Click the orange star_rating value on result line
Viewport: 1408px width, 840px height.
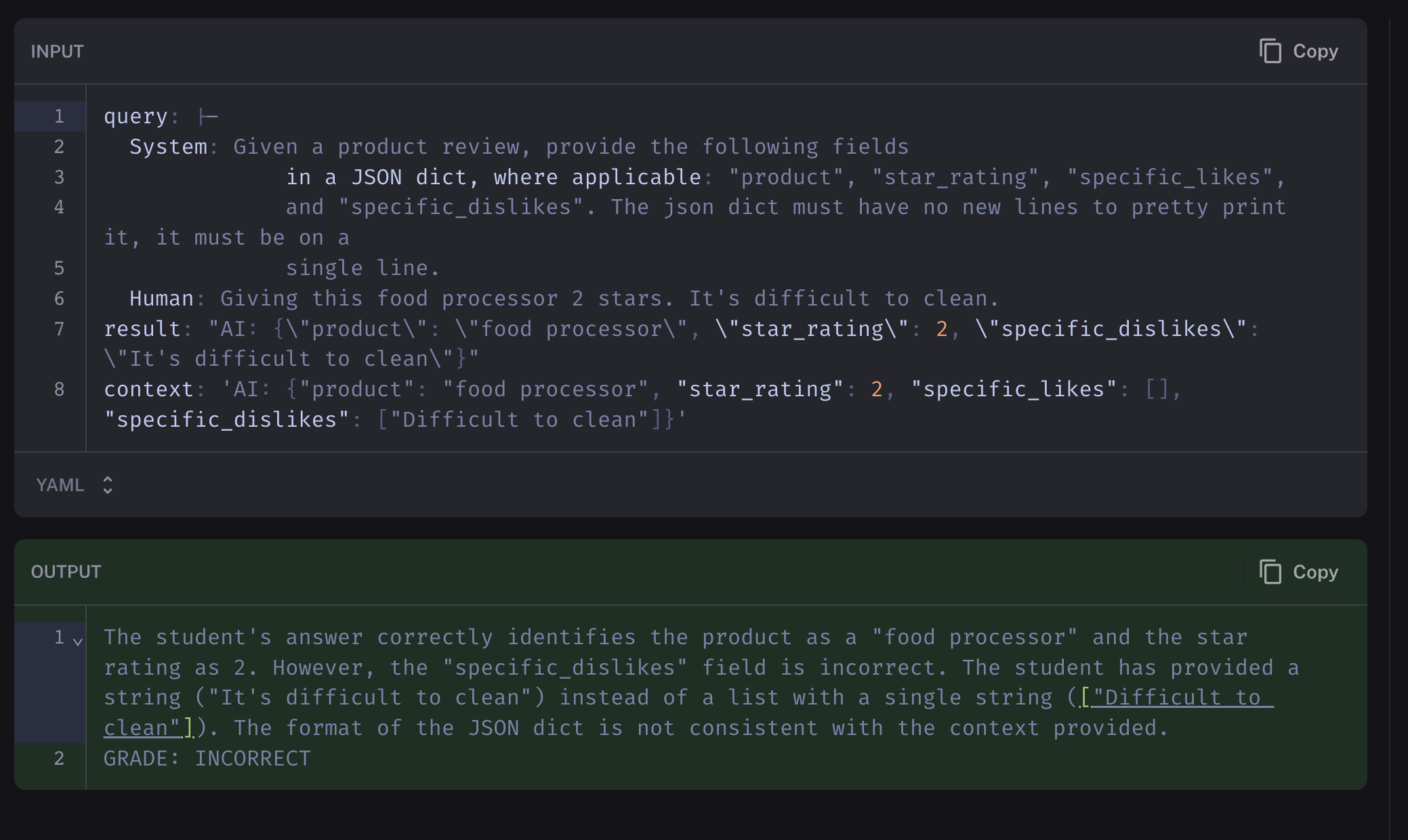pos(941,329)
